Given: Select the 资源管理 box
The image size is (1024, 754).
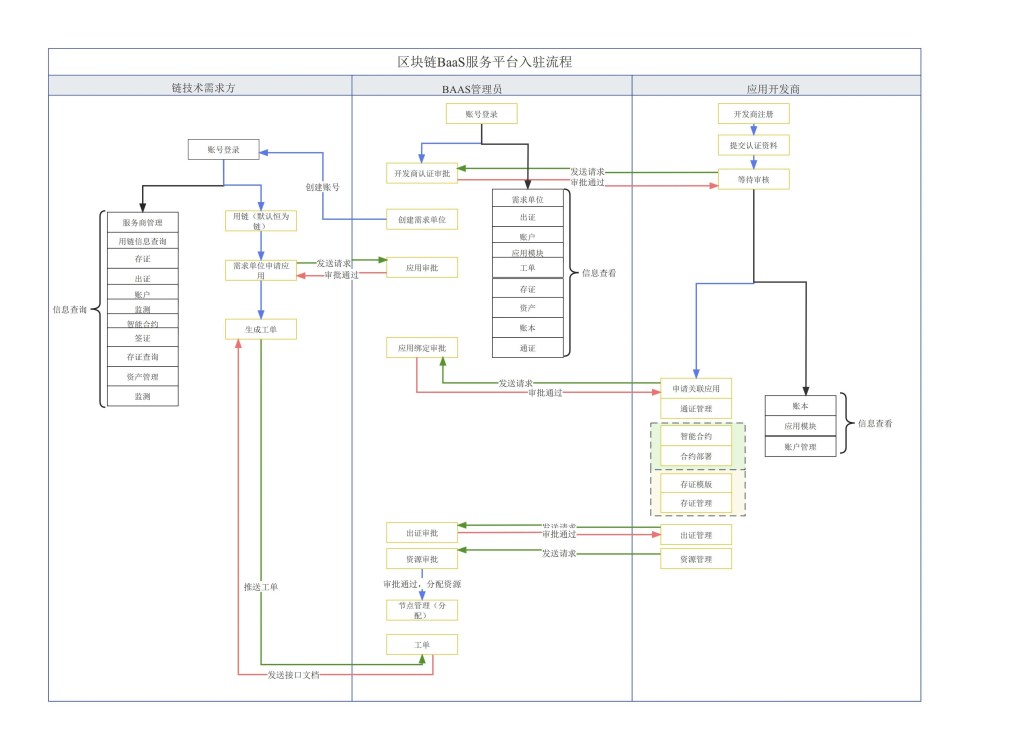Looking at the screenshot, I should click(x=696, y=559).
